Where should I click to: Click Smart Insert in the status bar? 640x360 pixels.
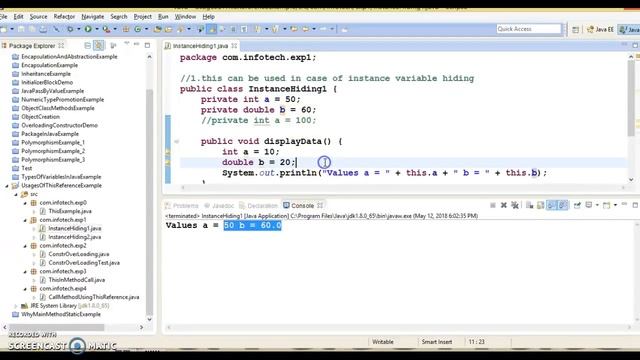click(437, 342)
